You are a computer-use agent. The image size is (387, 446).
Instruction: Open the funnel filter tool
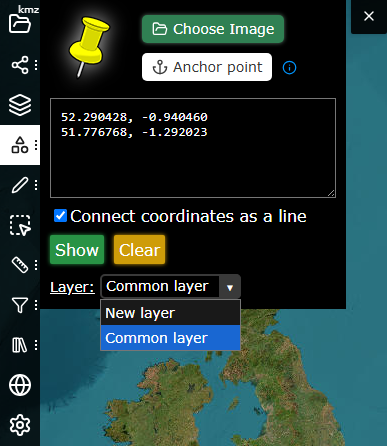(x=20, y=305)
